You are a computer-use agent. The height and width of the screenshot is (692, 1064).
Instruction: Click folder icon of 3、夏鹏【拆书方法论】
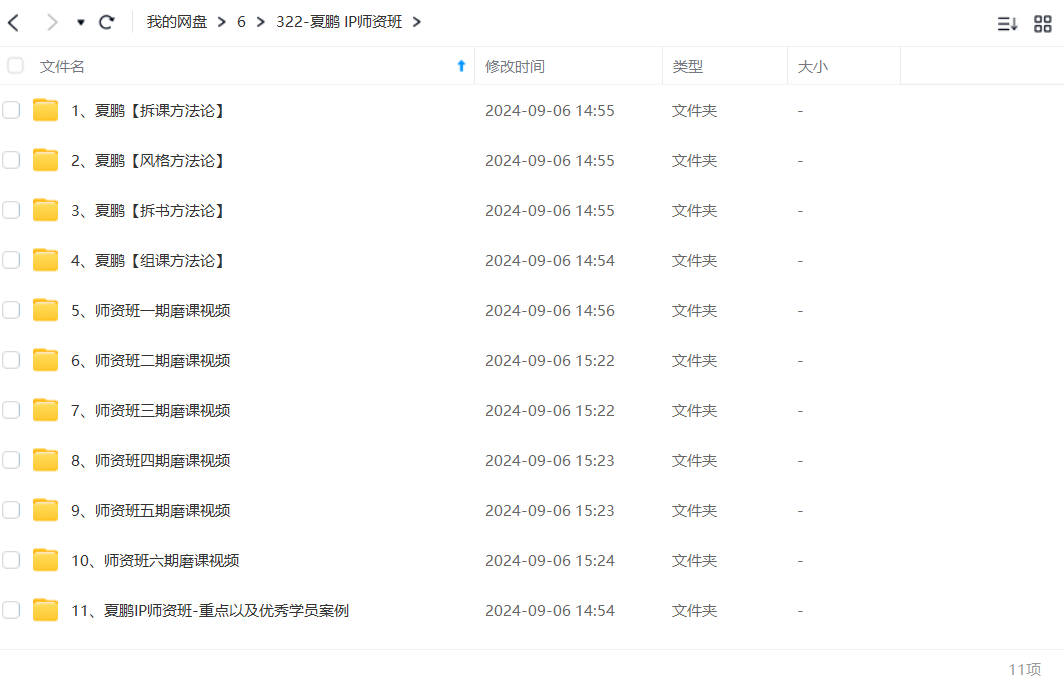pos(45,210)
